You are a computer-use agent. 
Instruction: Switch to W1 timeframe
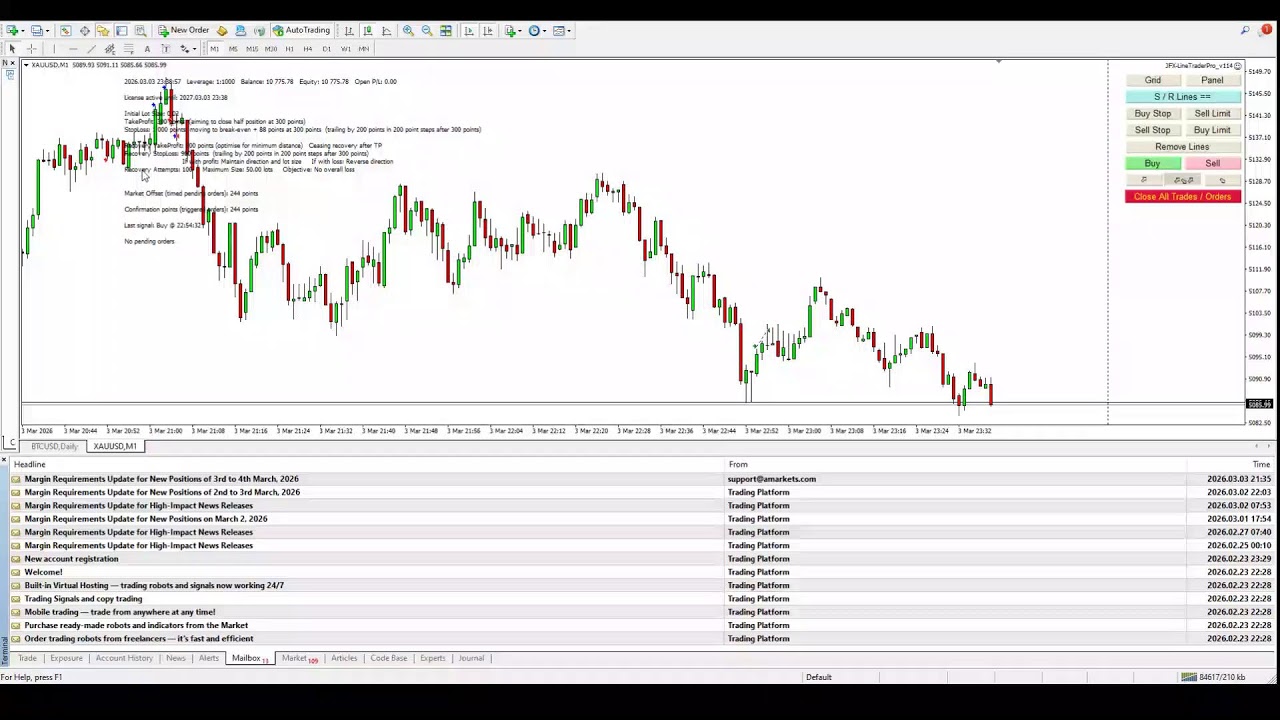pos(345,49)
